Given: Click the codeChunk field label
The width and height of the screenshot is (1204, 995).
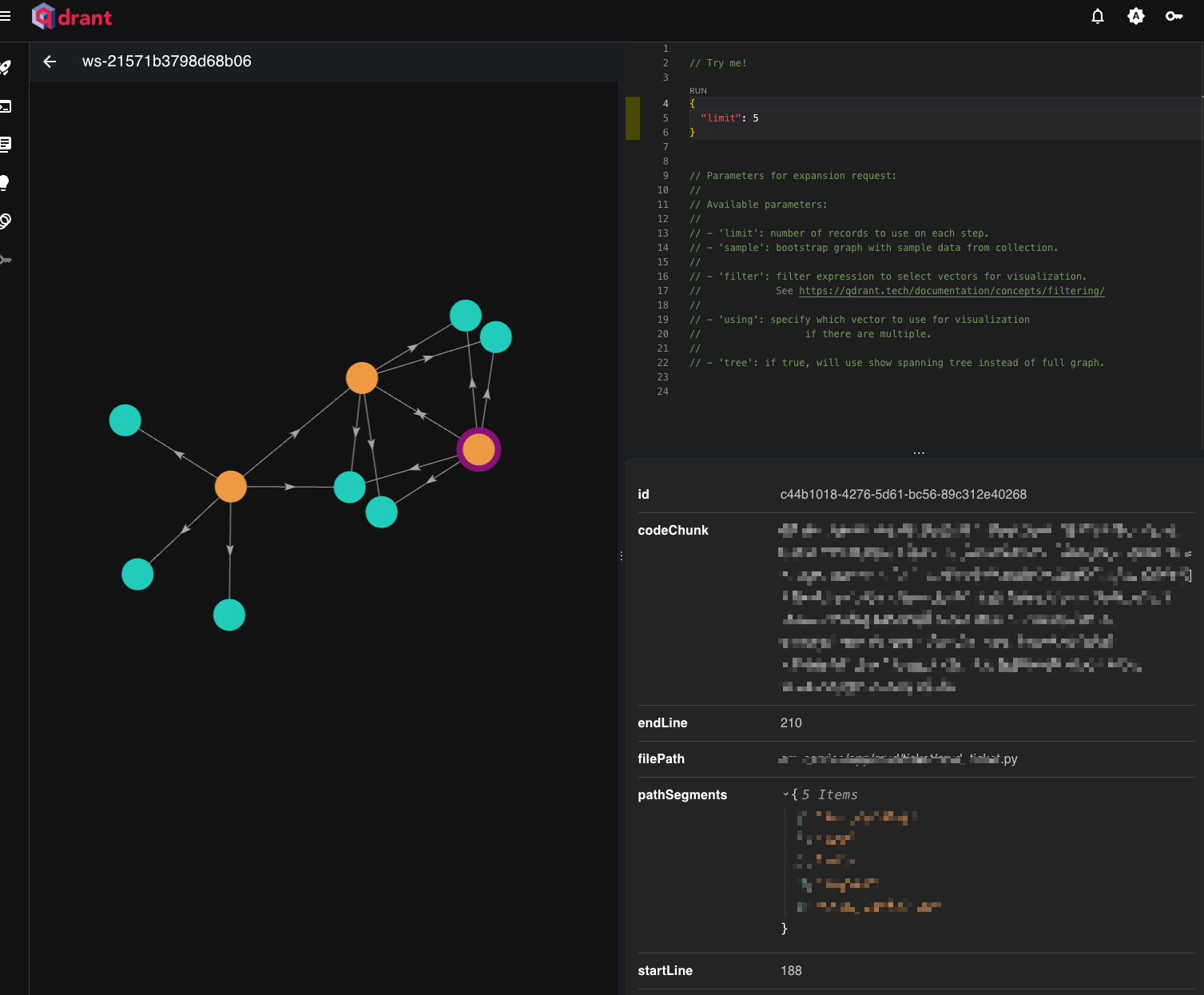Looking at the screenshot, I should 673,531.
